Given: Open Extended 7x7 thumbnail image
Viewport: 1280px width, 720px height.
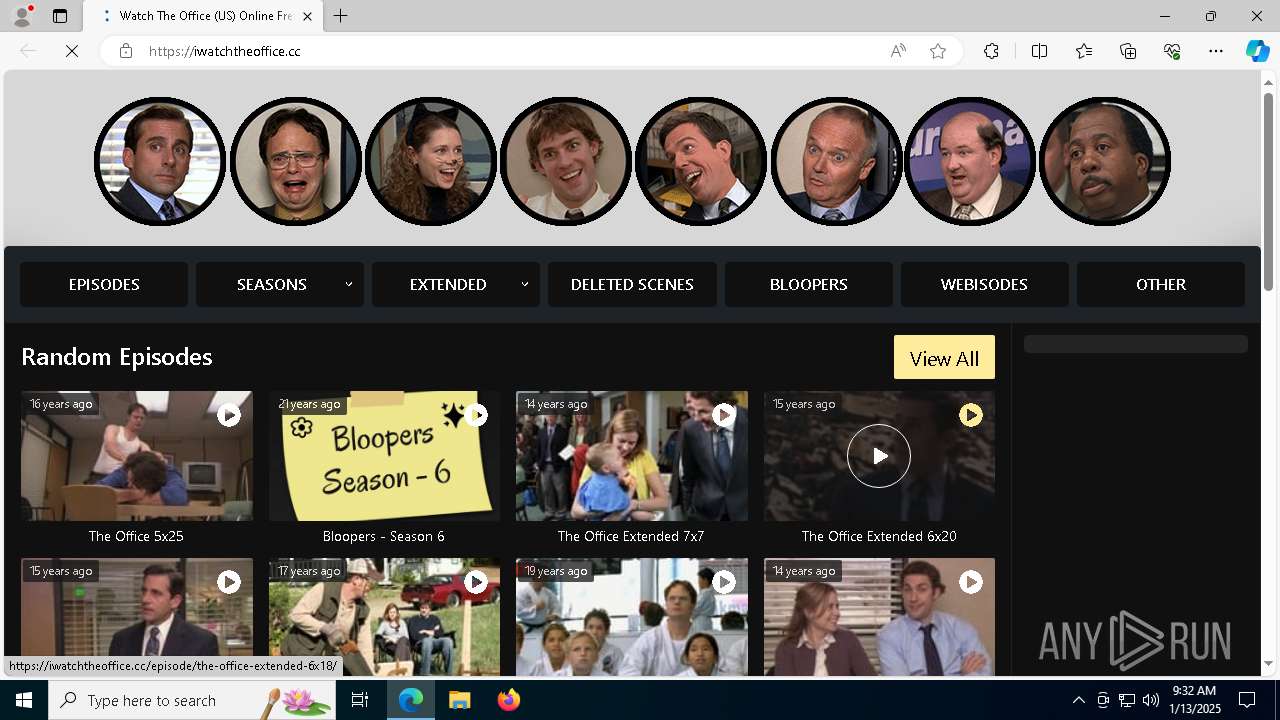Looking at the screenshot, I should coord(632,456).
